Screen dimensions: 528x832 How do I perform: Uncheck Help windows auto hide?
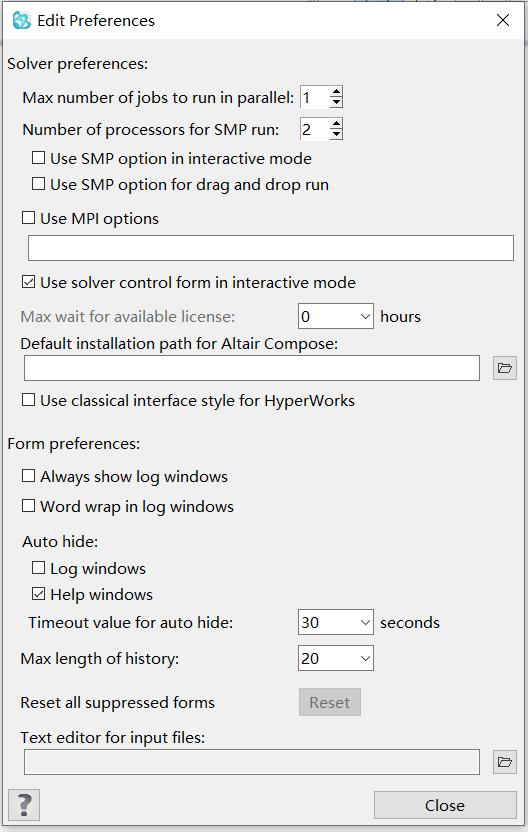pos(38,593)
